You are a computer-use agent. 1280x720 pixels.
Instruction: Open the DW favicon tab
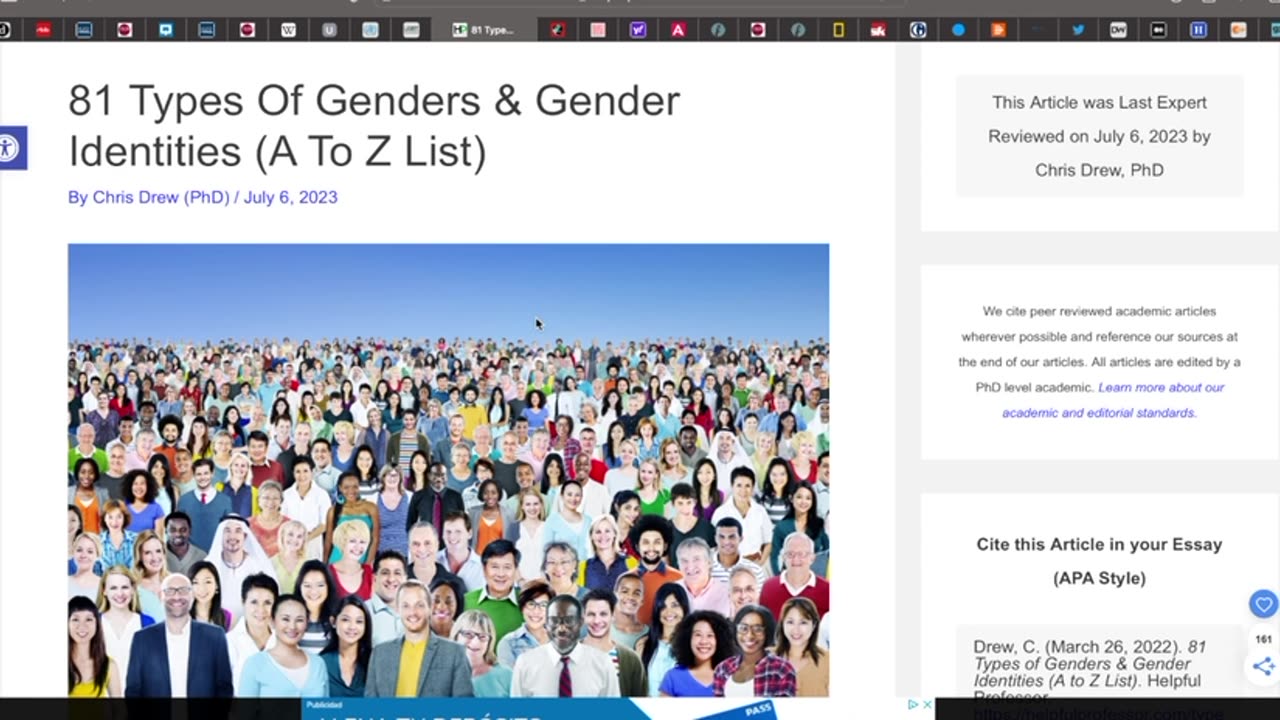(x=1118, y=30)
